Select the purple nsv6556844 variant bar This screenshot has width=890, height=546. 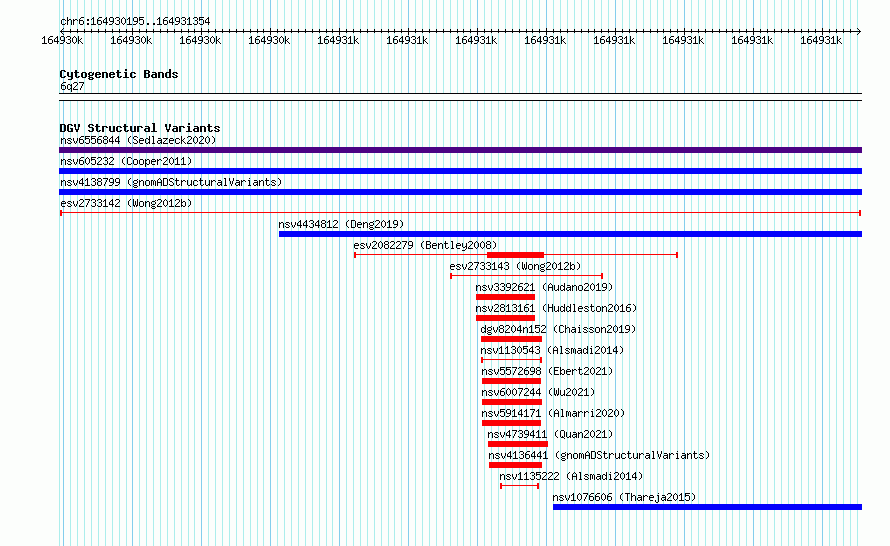460,150
